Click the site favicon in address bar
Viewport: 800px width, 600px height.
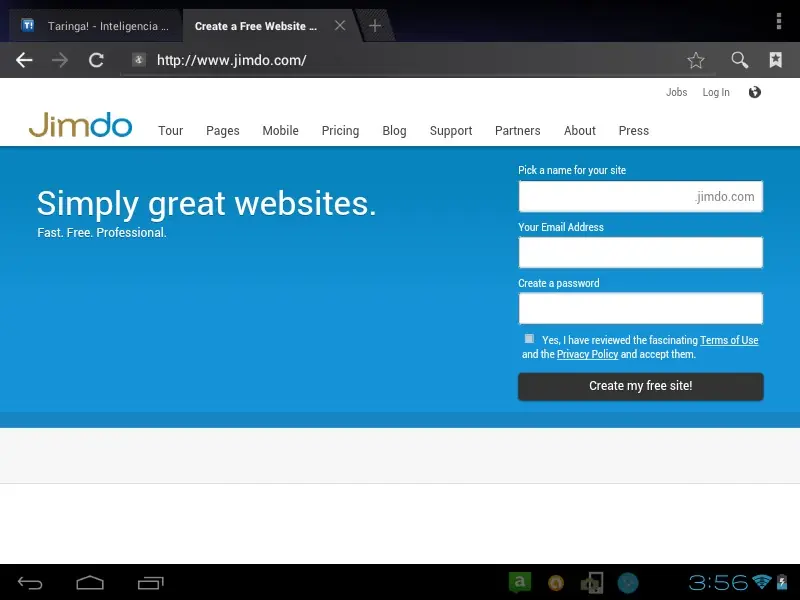coord(139,60)
